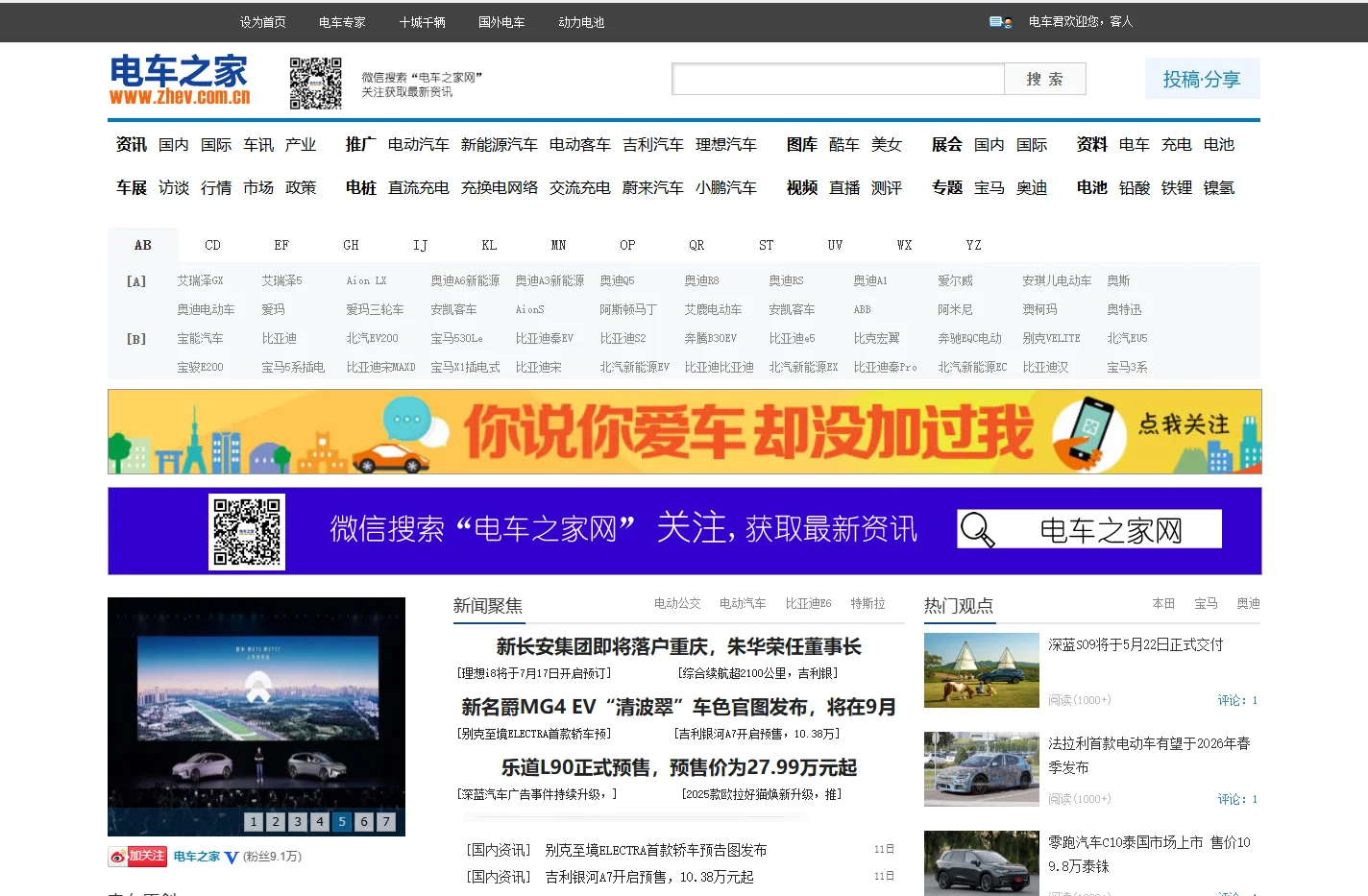Viewport: 1368px width, 896px height.
Task: Open 十城千辆 top bar link
Action: tap(422, 21)
